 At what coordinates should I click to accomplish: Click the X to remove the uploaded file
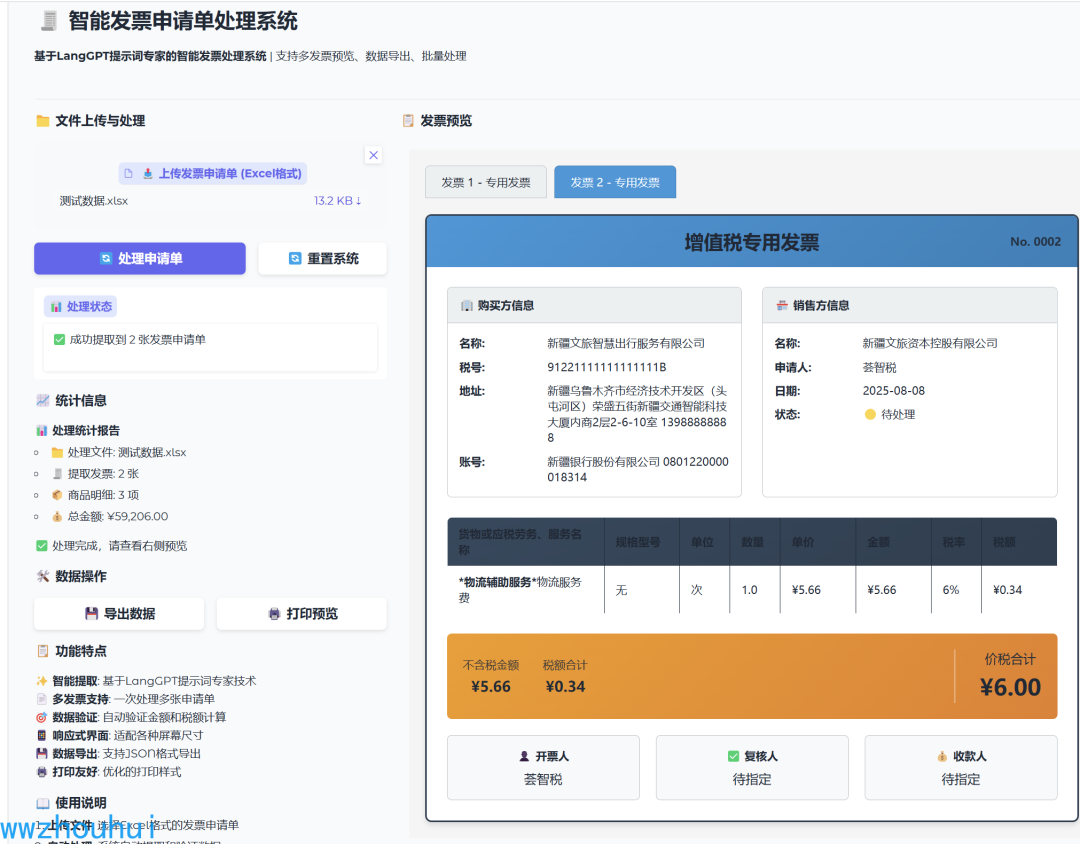pos(373,155)
